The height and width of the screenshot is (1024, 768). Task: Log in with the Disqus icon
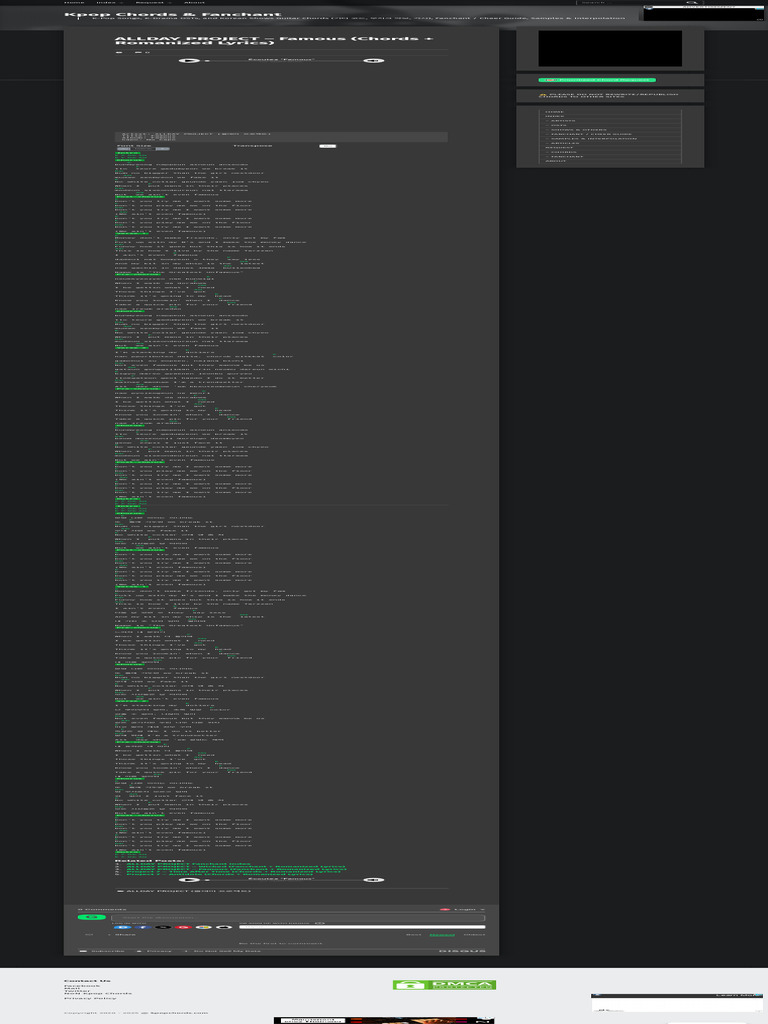pos(123,927)
